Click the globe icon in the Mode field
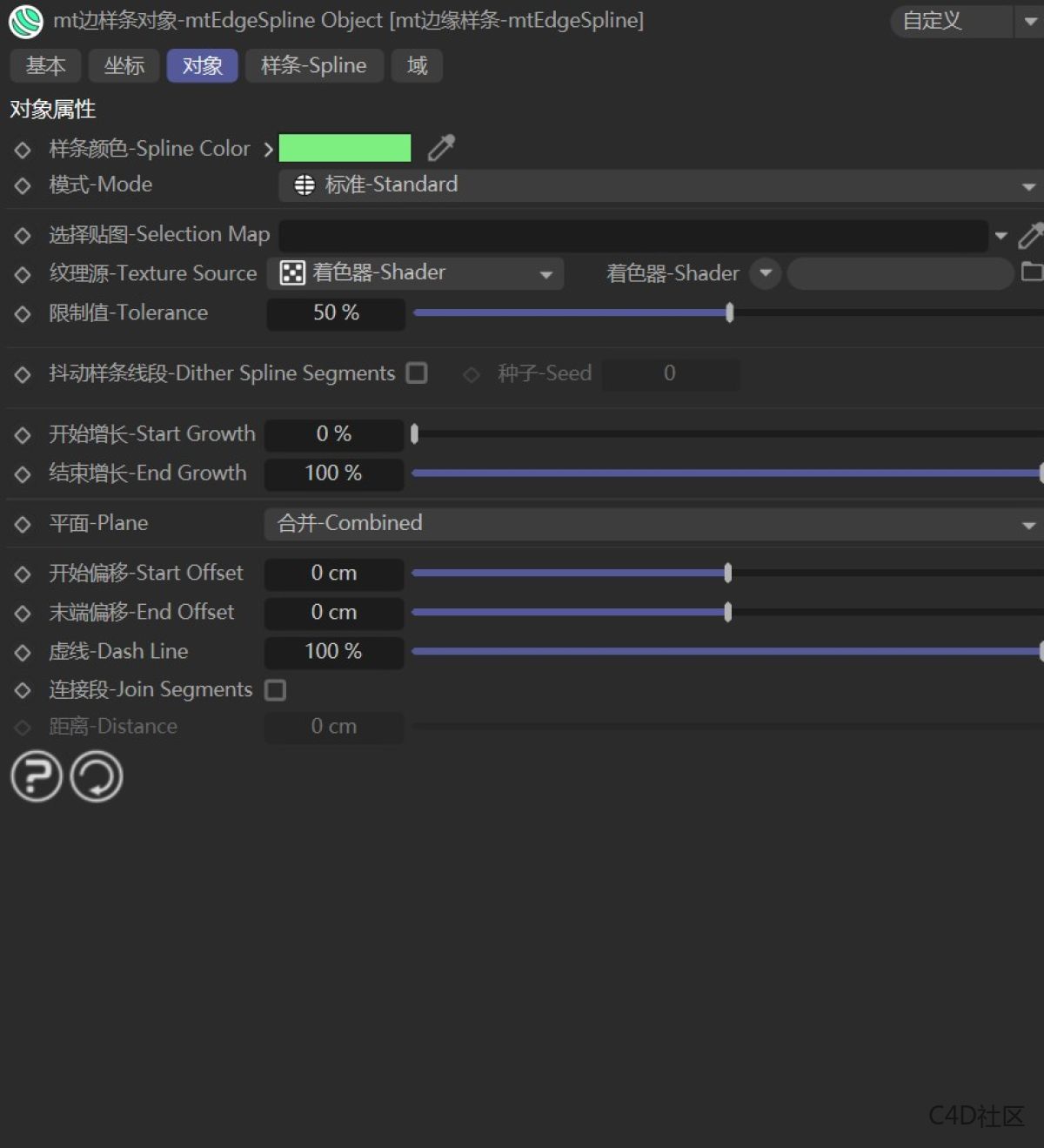 304,185
